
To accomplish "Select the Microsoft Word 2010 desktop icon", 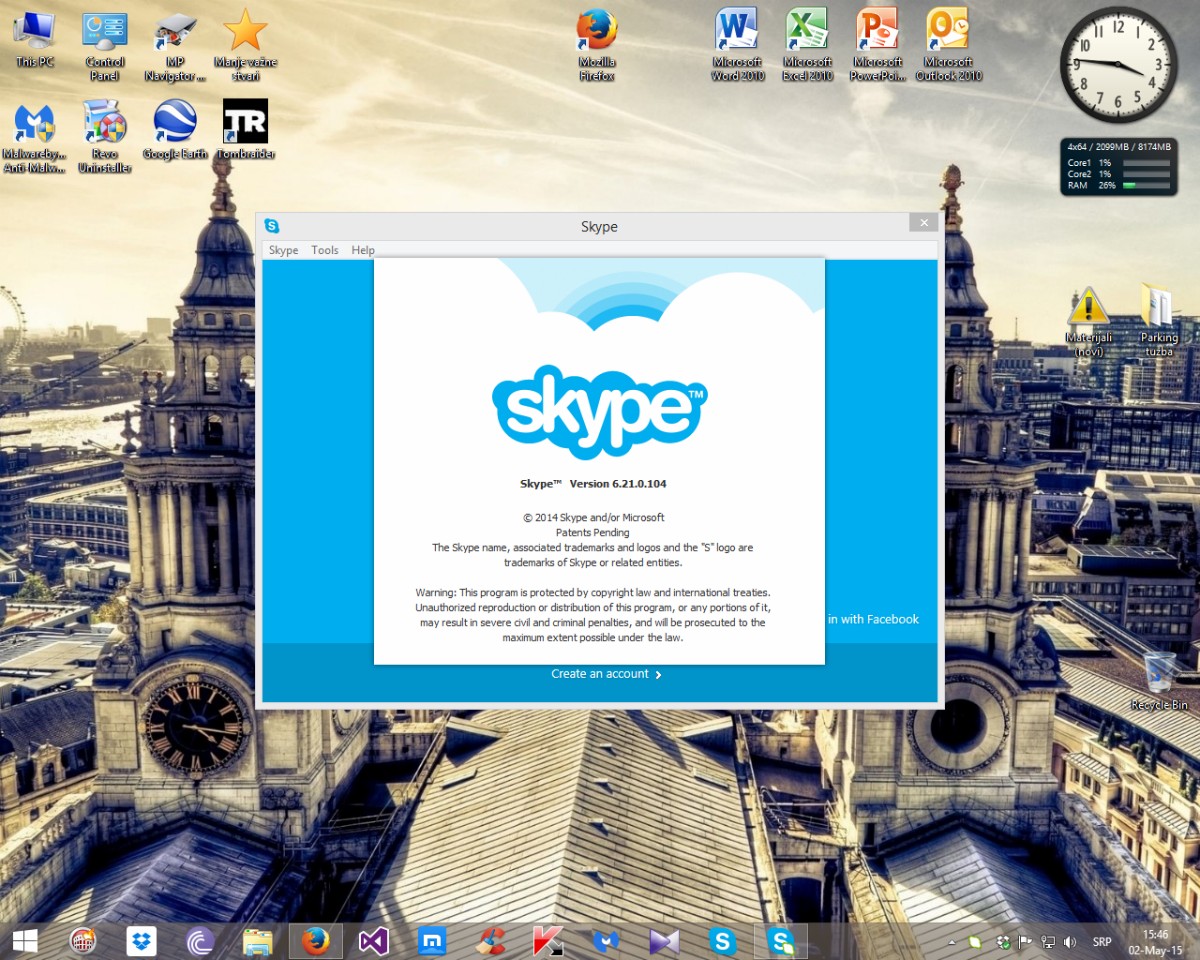I will click(737, 46).
